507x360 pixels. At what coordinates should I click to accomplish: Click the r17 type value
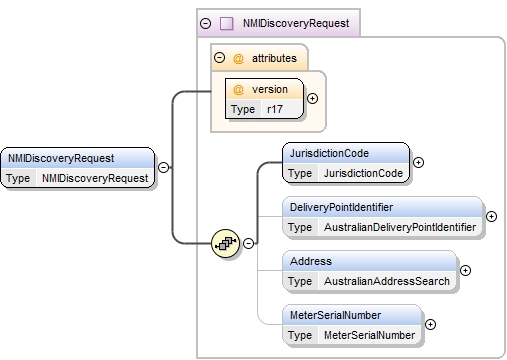[275, 109]
